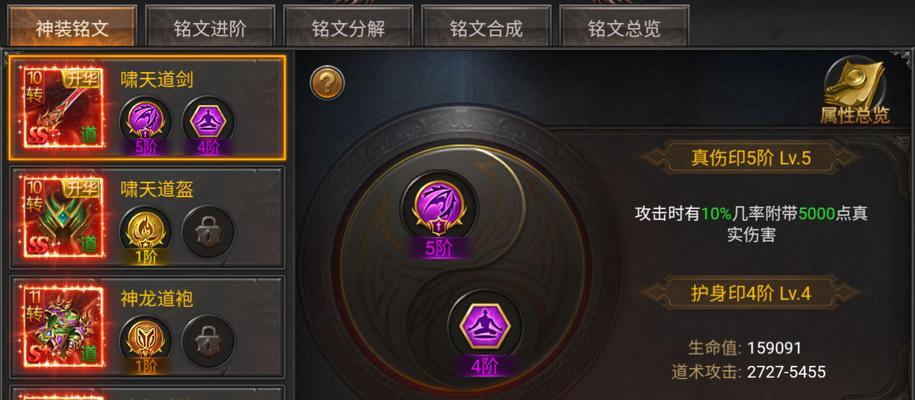Click 啸天道剑 5阶 claw rune slot

click(145, 122)
